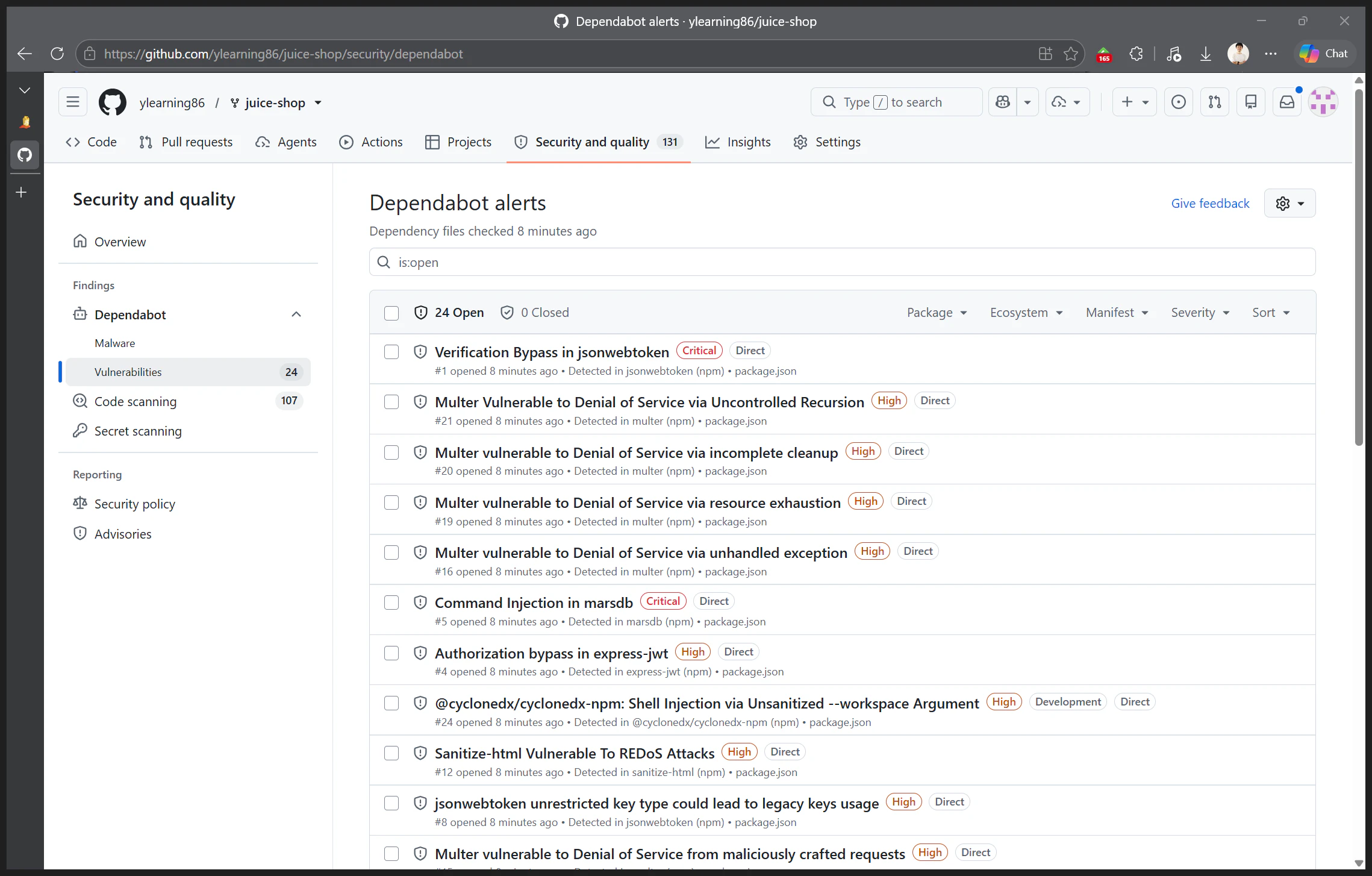Open the split screen icon in address bar
Screen dimensions: 1372x876
(x=1046, y=54)
